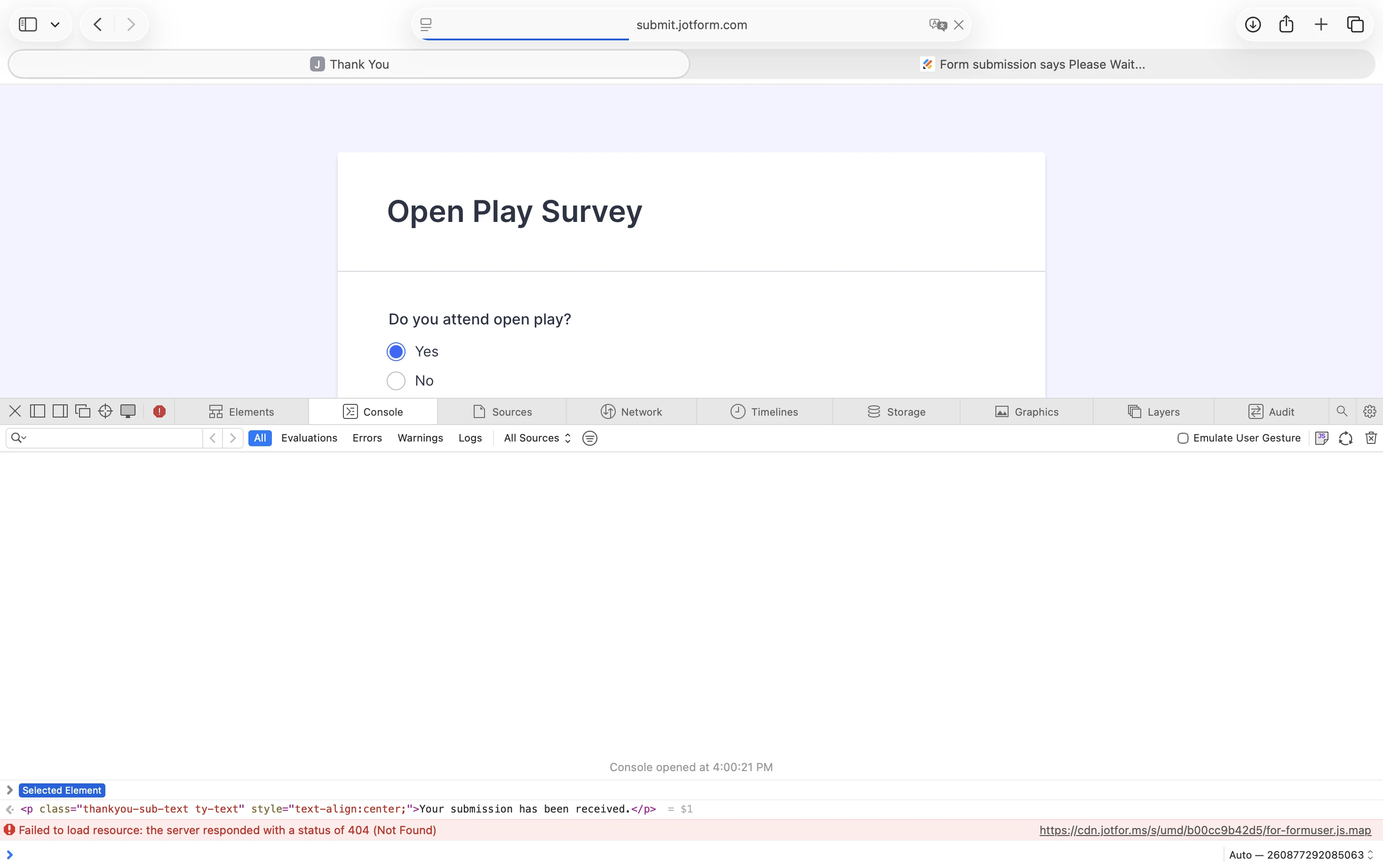The image size is (1383, 868).
Task: Filter console to Warnings
Action: [x=420, y=438]
